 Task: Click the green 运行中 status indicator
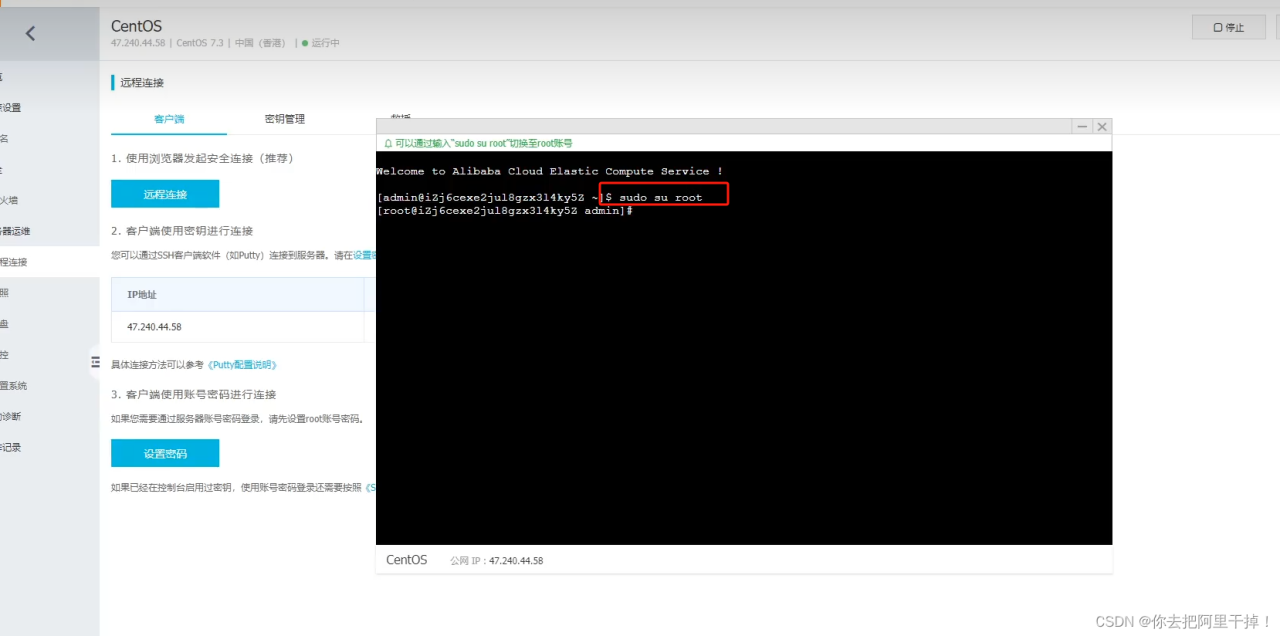click(x=320, y=43)
